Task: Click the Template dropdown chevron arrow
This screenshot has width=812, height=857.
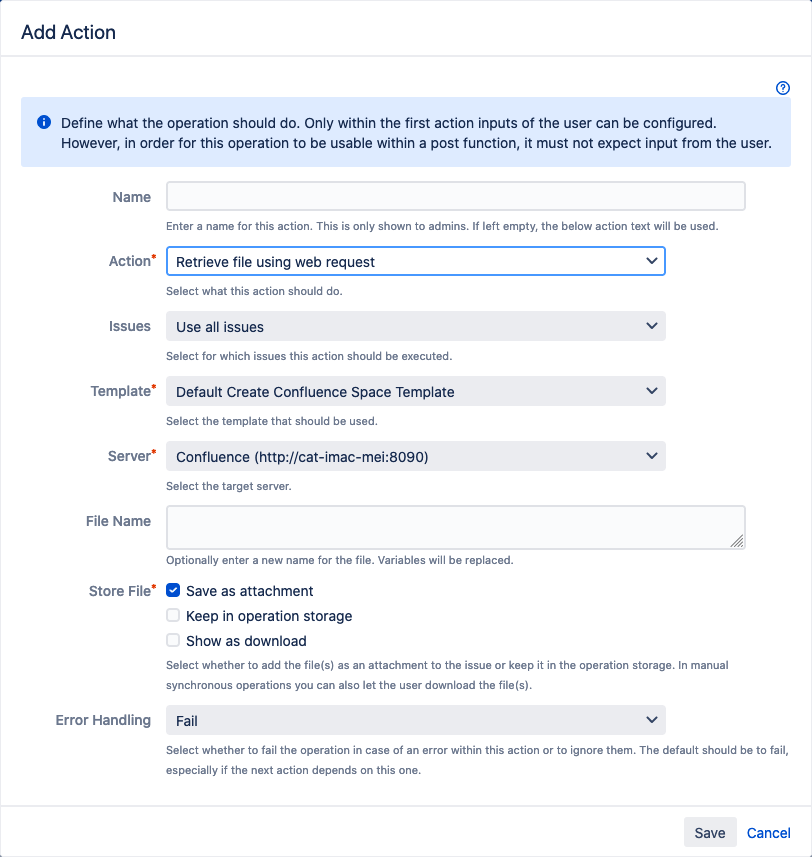Action: (652, 392)
